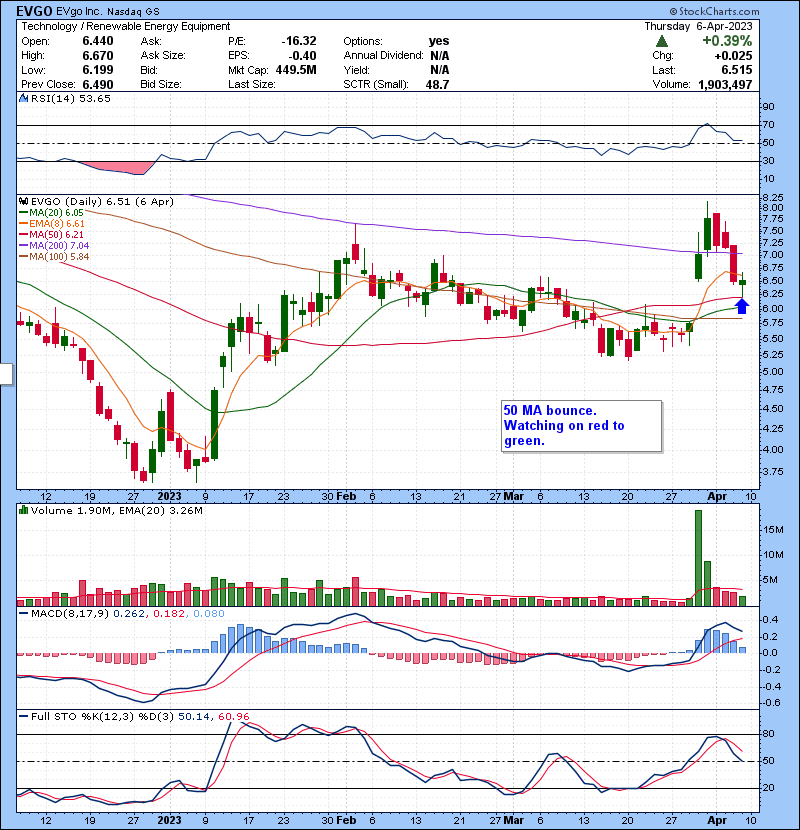Click the MACD(8,17,9) label
Screen dimensions: 800x830
point(70,614)
